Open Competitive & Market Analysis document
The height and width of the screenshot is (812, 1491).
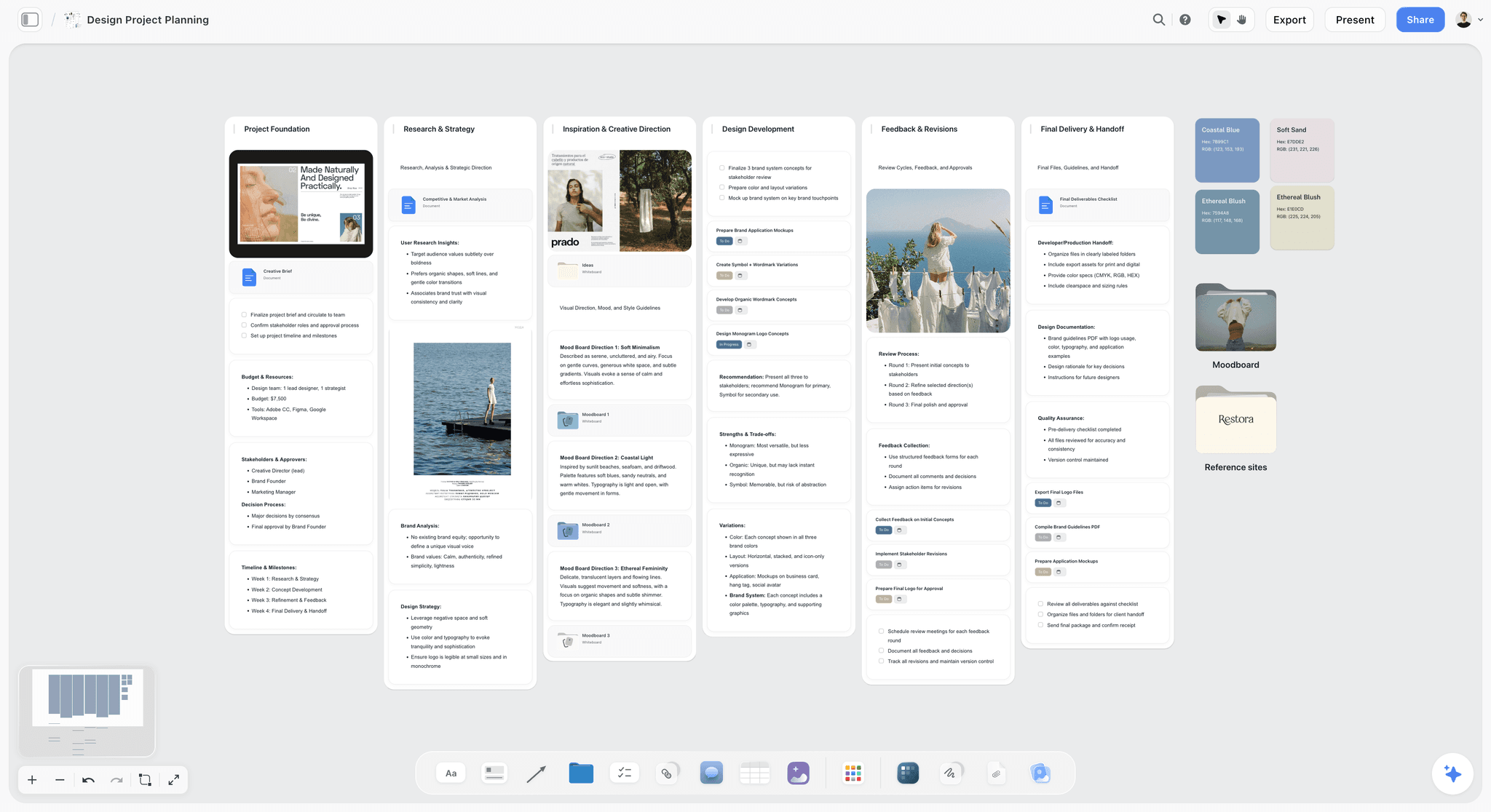click(460, 204)
